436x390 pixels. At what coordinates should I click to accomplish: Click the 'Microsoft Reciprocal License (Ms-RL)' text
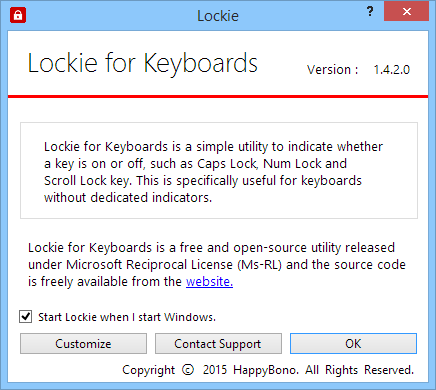pyautogui.click(x=174, y=265)
